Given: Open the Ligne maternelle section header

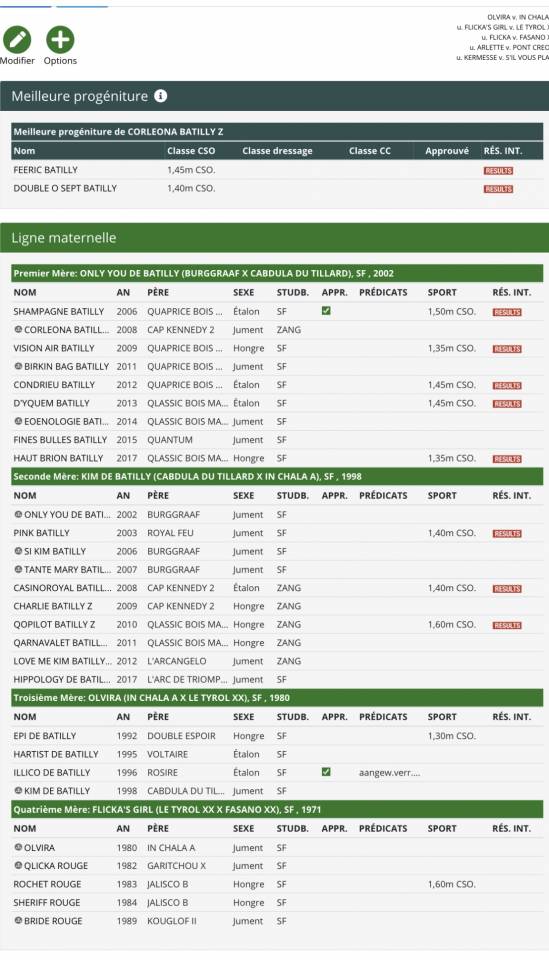Looking at the screenshot, I should [274, 238].
